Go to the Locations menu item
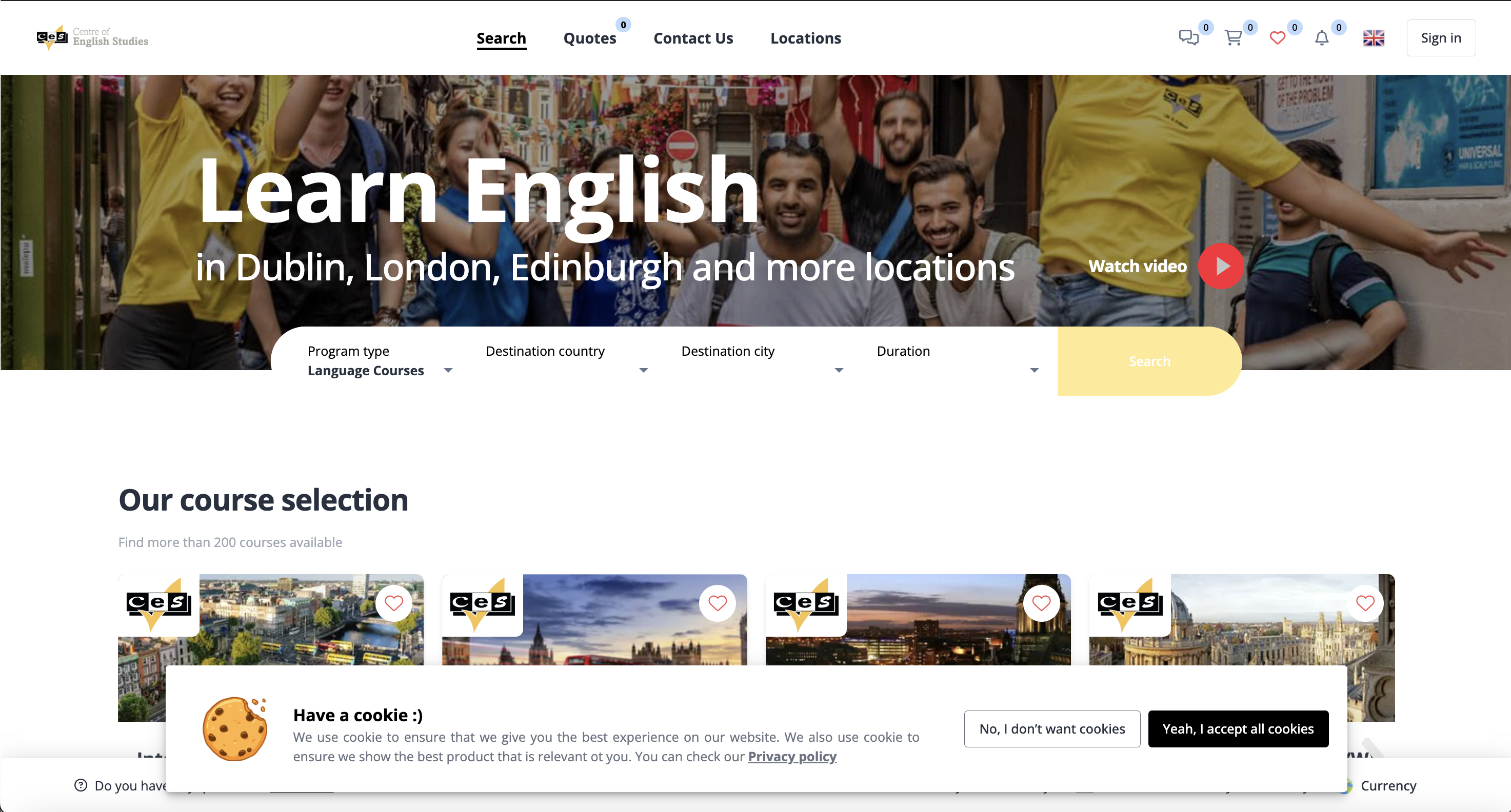1511x812 pixels. pyautogui.click(x=805, y=38)
